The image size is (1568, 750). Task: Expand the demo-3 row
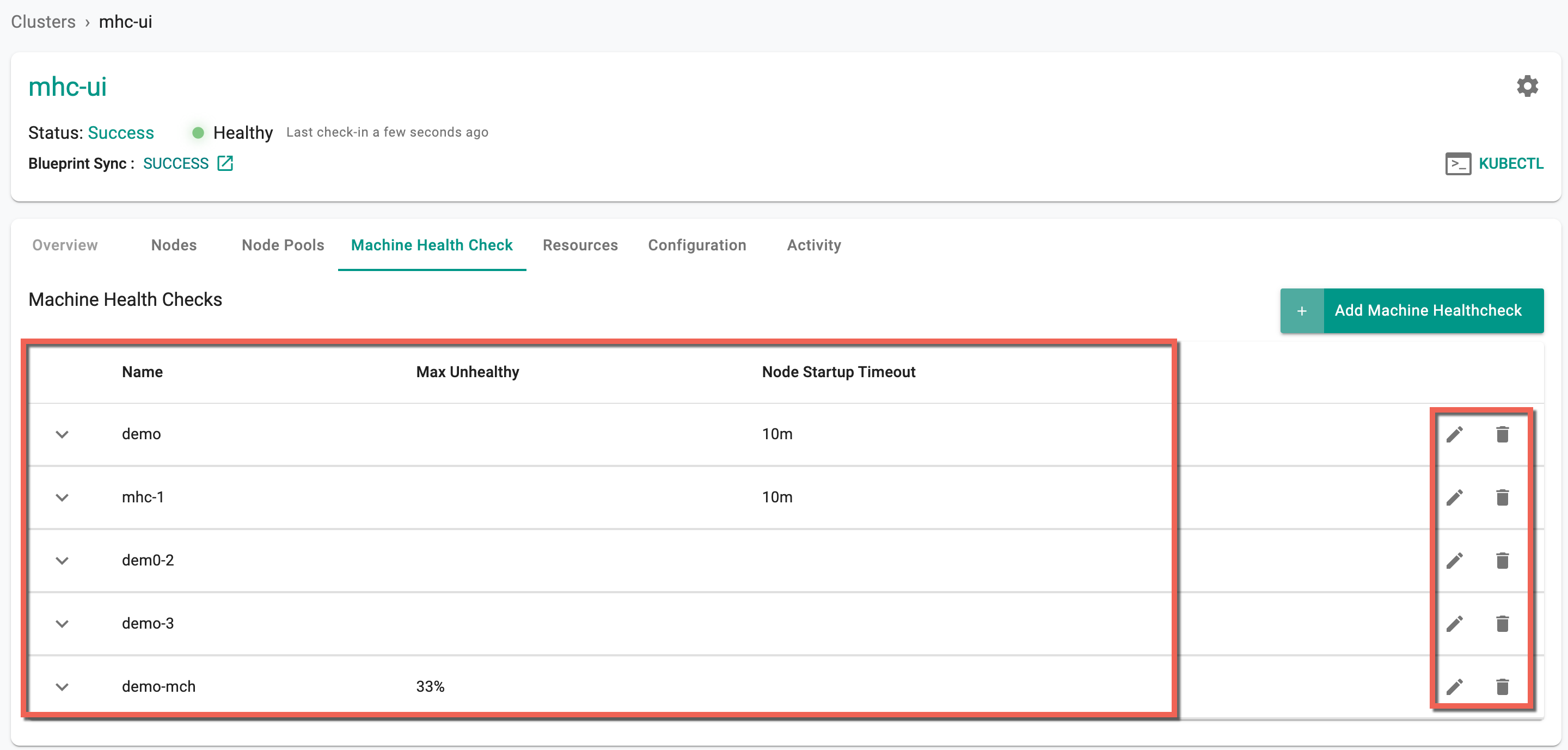pos(62,624)
